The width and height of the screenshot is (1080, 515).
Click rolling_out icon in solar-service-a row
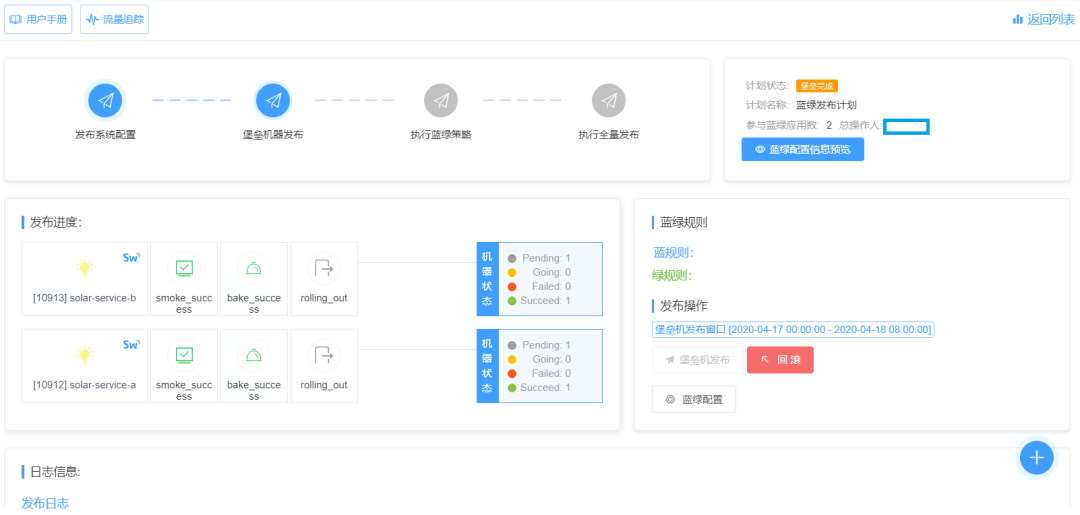pyautogui.click(x=324, y=355)
